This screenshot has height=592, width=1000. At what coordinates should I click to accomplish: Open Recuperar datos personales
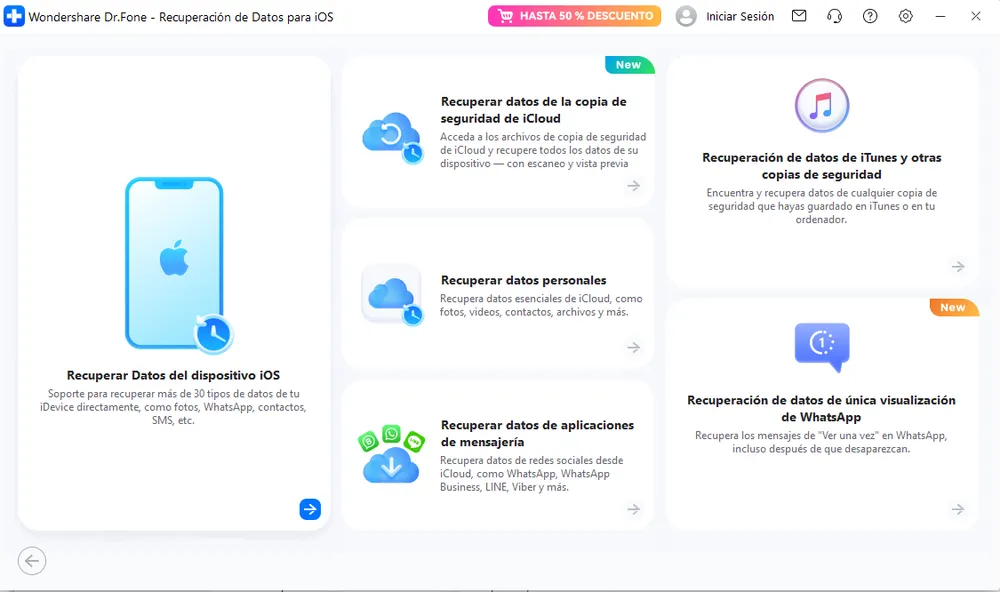[524, 280]
